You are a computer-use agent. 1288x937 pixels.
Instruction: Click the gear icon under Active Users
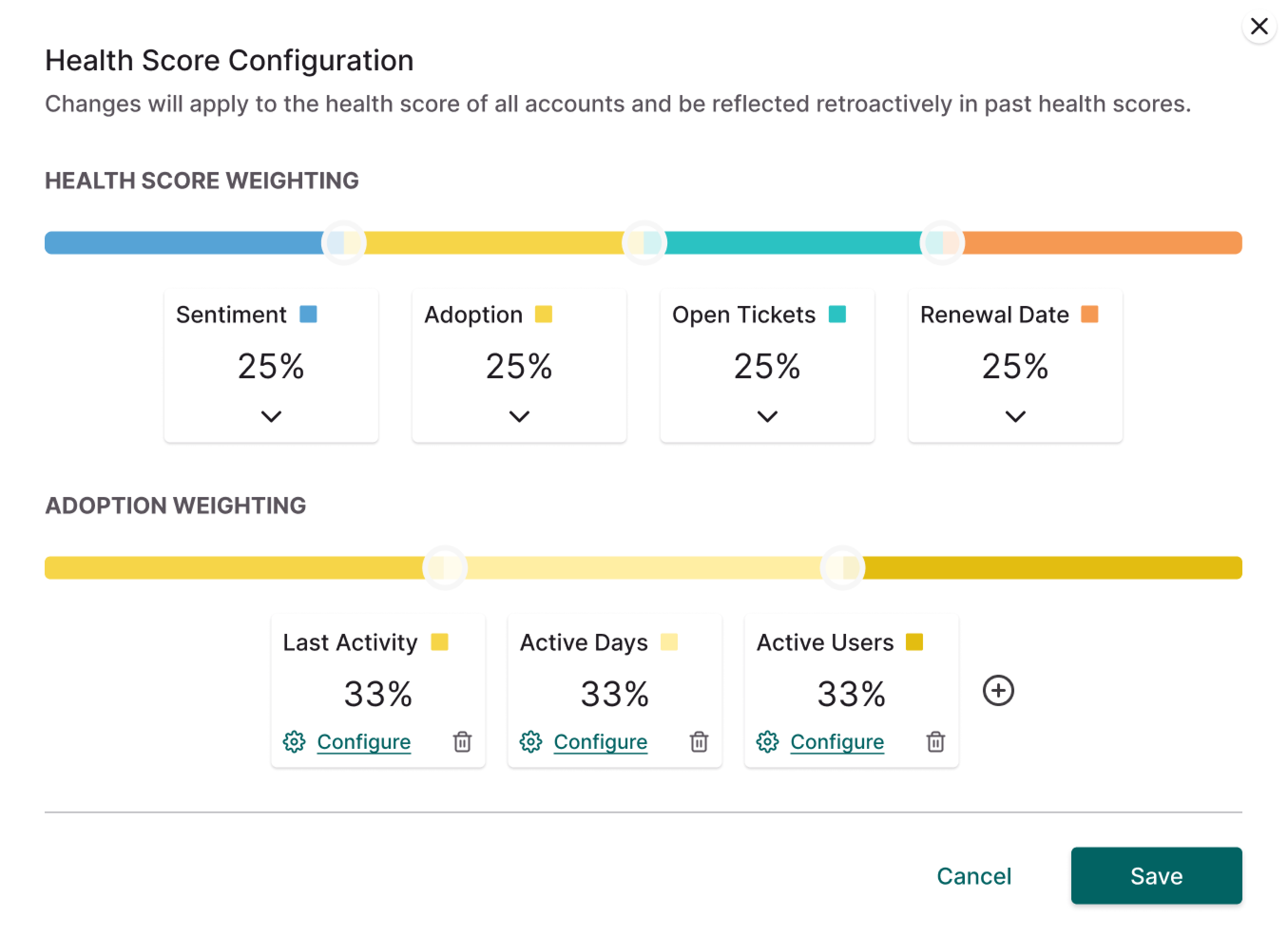[x=767, y=742]
